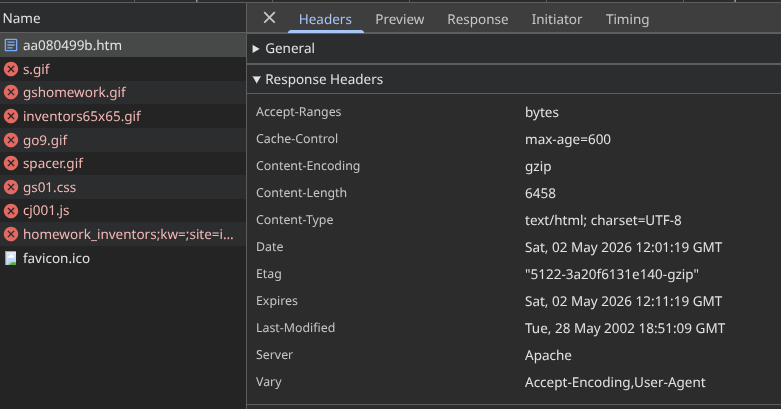Viewport: 781px width, 409px height.
Task: Click the 6458 content length value
Action: (540, 193)
